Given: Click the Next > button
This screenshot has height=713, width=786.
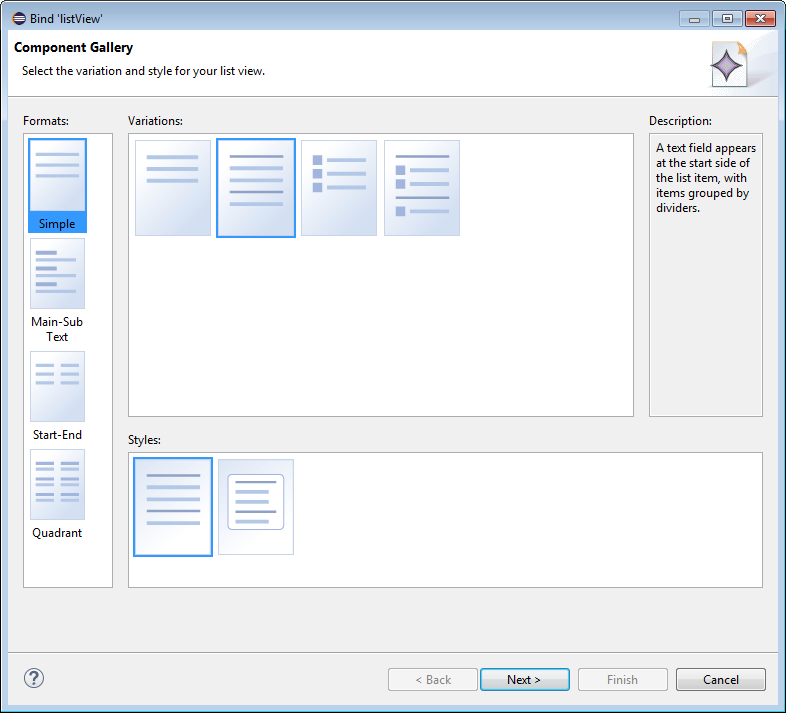Looking at the screenshot, I should tap(524, 679).
